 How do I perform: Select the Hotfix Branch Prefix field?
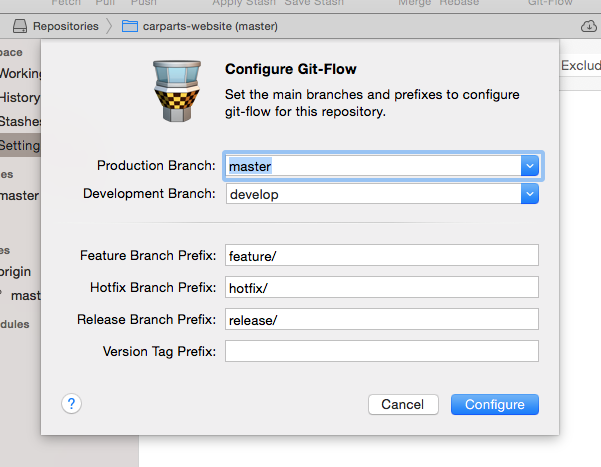[382, 288]
